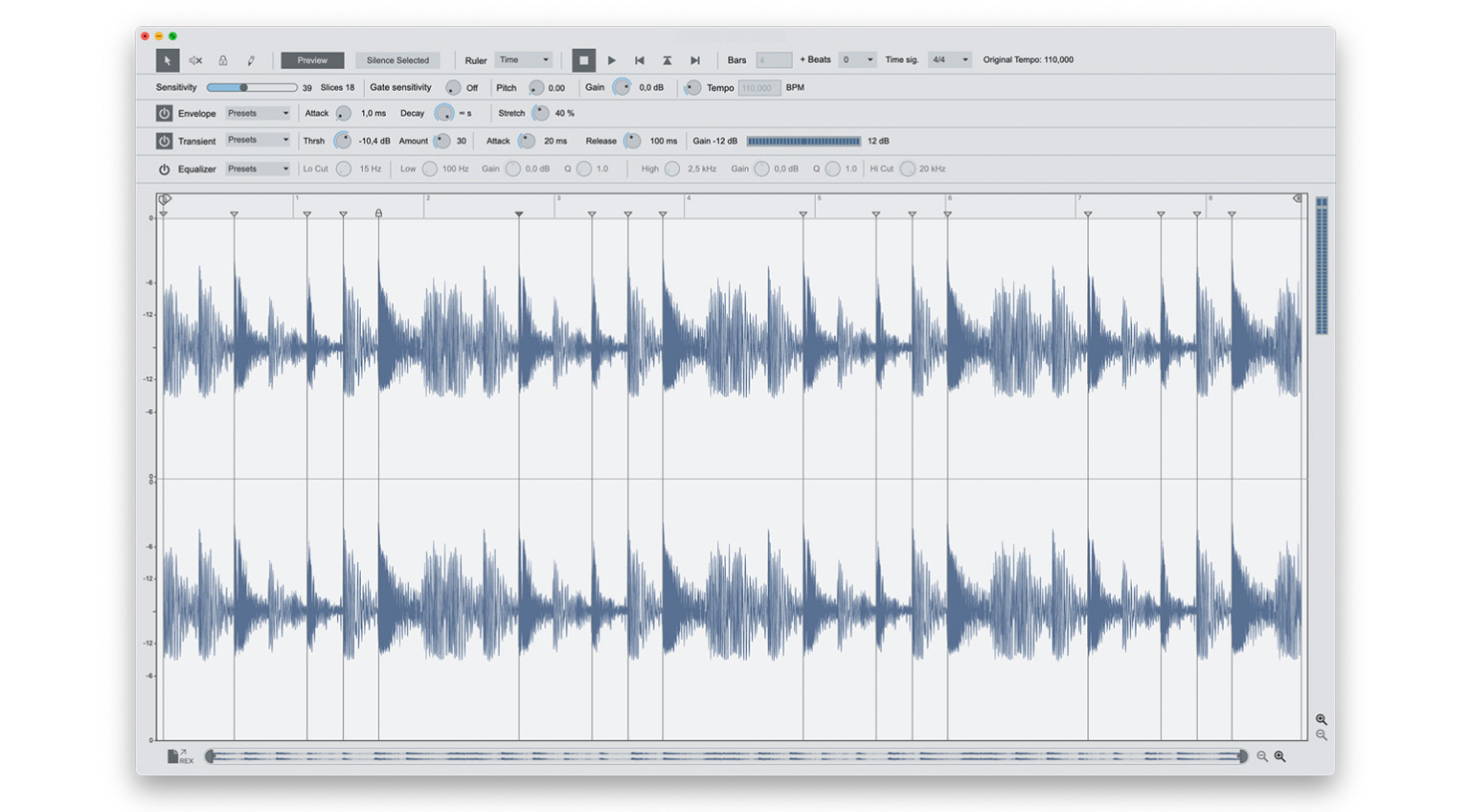1471x812 pixels.
Task: Open the 4/4 time signature dropdown
Action: (949, 59)
